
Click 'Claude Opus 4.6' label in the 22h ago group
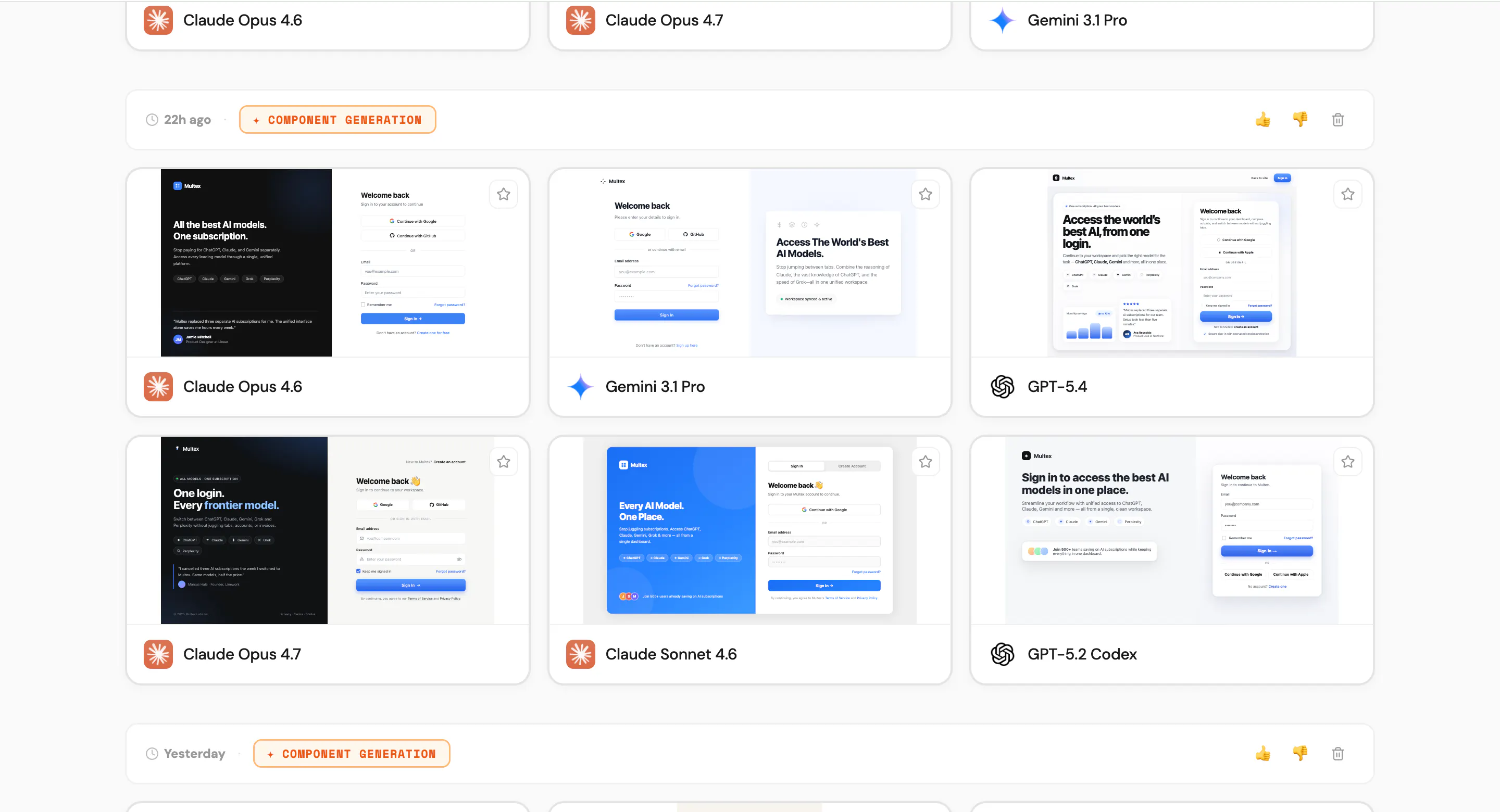(x=243, y=387)
